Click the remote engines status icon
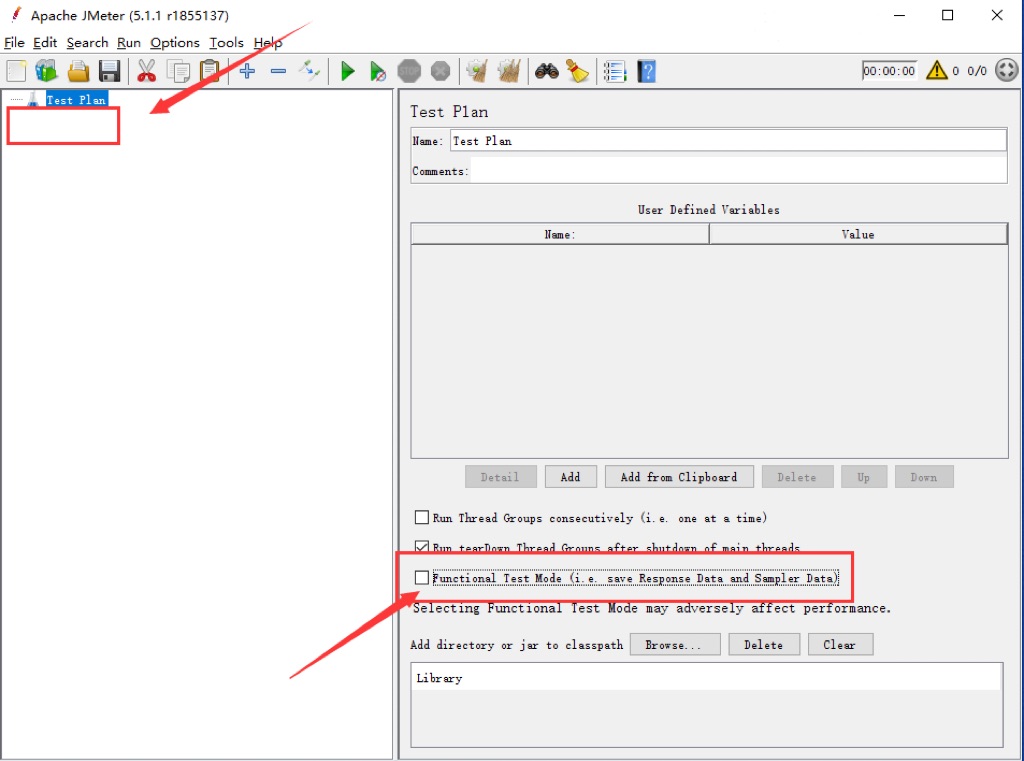The width and height of the screenshot is (1024, 761). click(1006, 70)
